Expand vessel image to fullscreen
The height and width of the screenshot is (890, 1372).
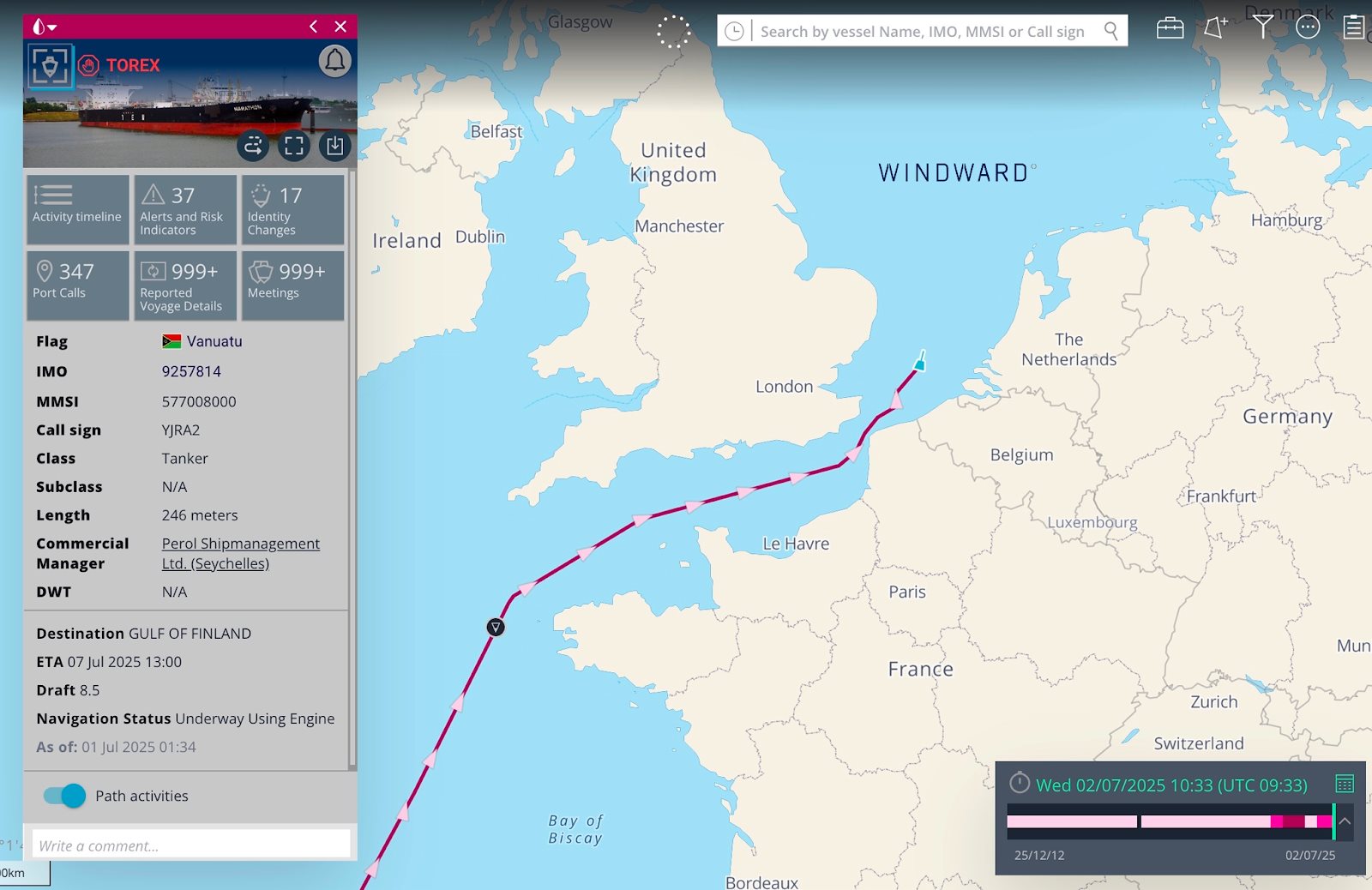(x=293, y=146)
